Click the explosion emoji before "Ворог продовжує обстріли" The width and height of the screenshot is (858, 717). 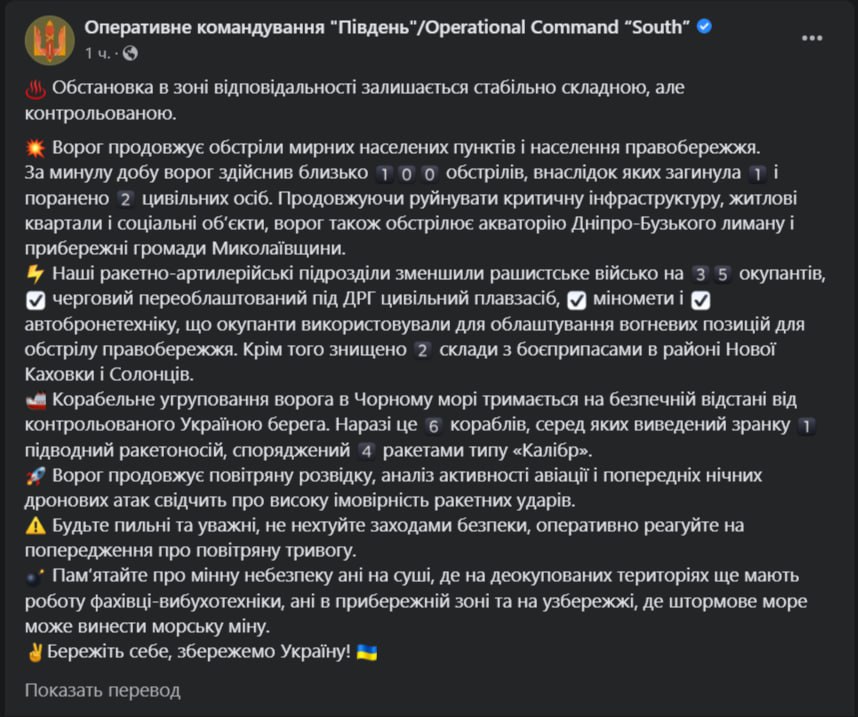coord(34,149)
